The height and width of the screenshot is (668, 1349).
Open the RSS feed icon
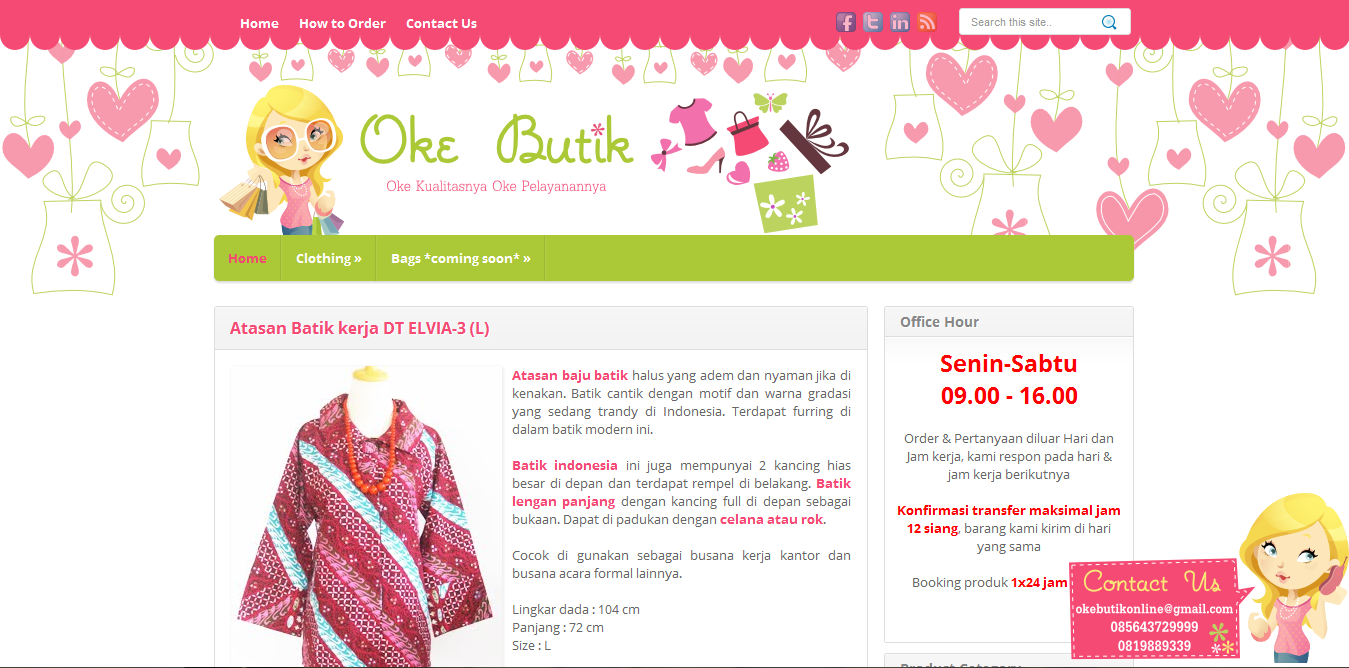point(927,22)
